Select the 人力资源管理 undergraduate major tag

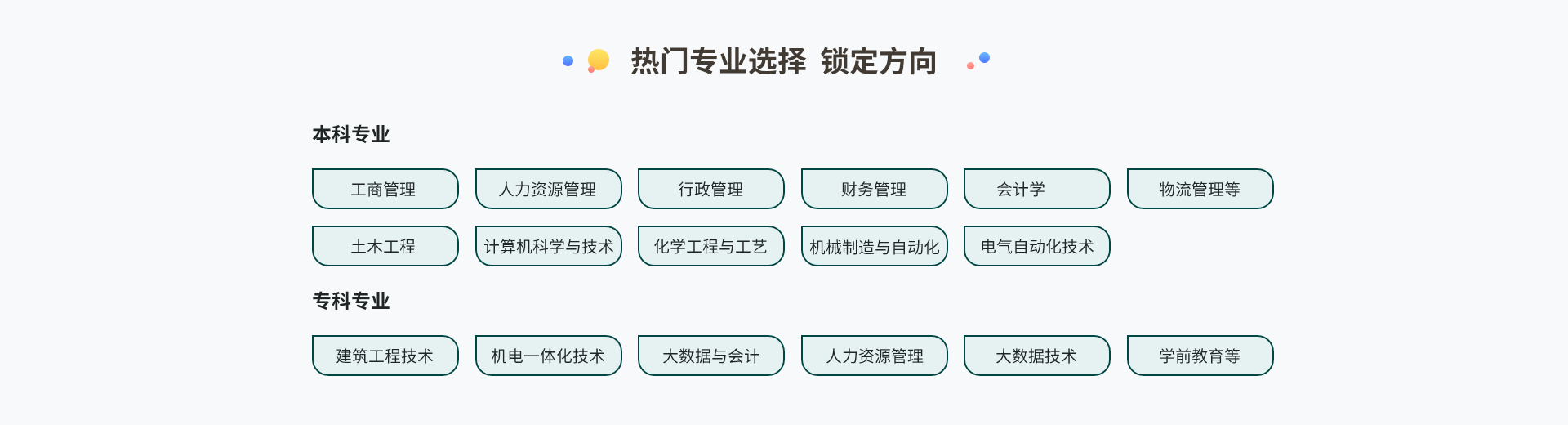click(548, 189)
